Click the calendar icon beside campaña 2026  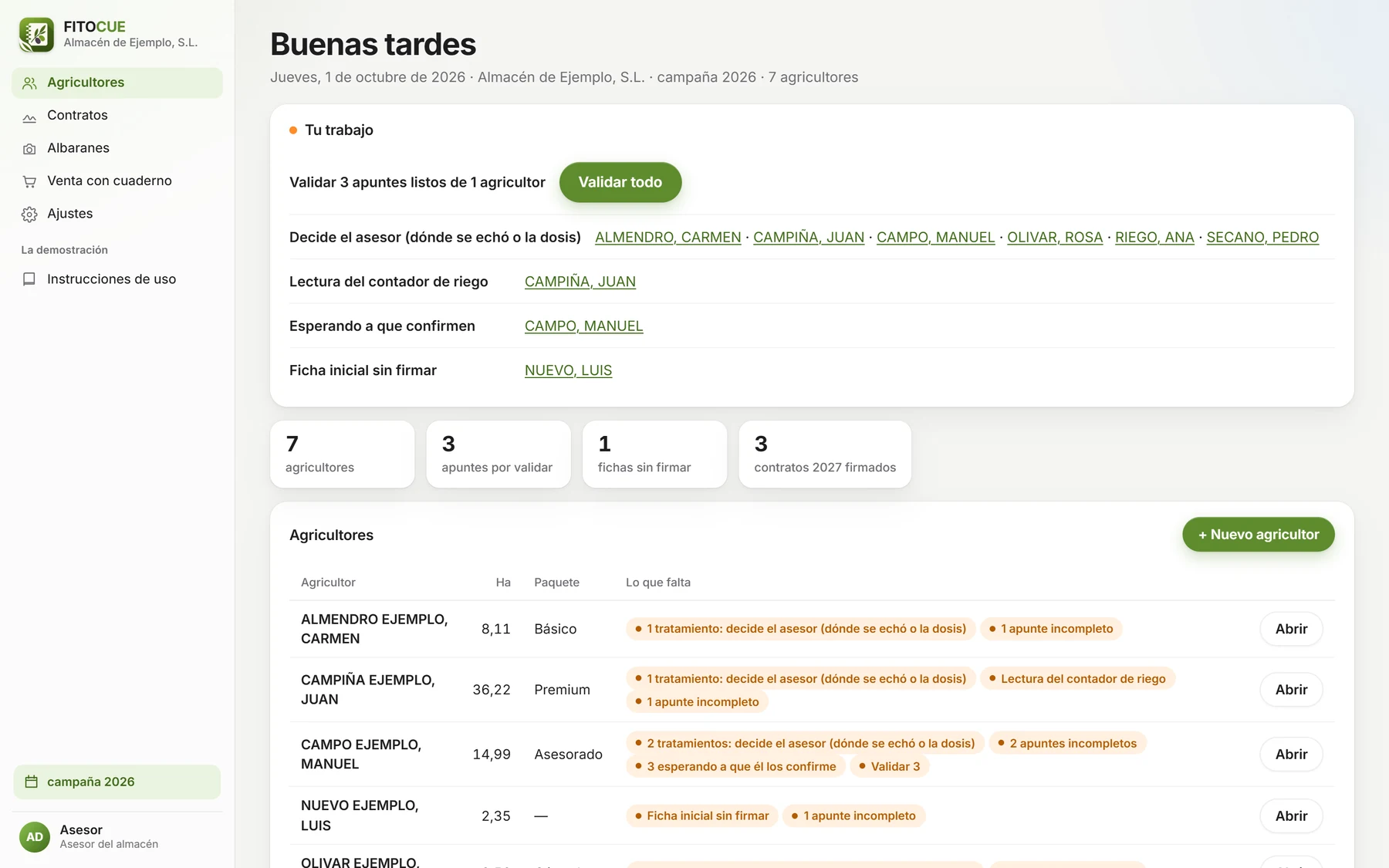click(x=32, y=782)
